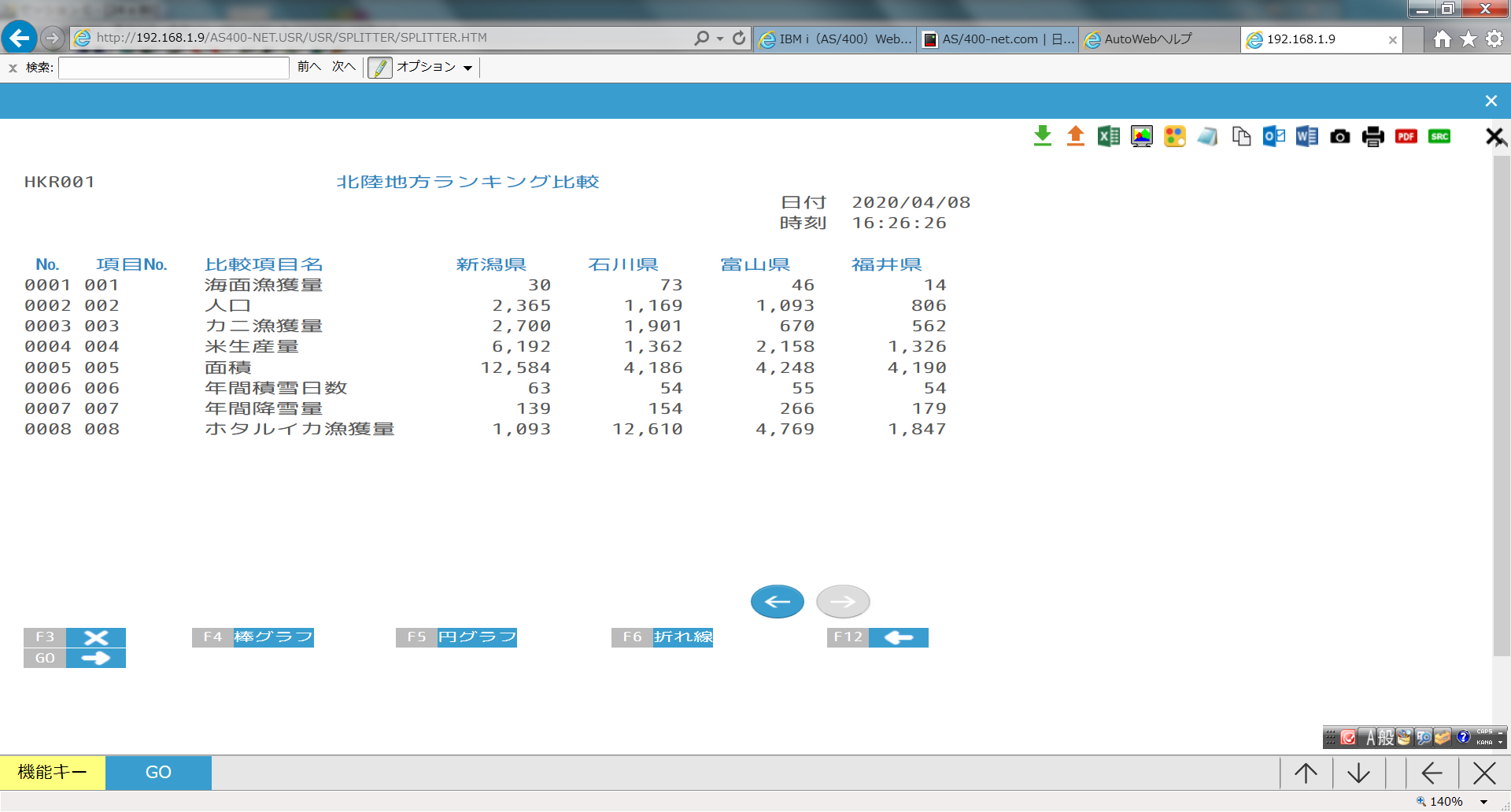Click the 検索 text input field

pos(174,68)
